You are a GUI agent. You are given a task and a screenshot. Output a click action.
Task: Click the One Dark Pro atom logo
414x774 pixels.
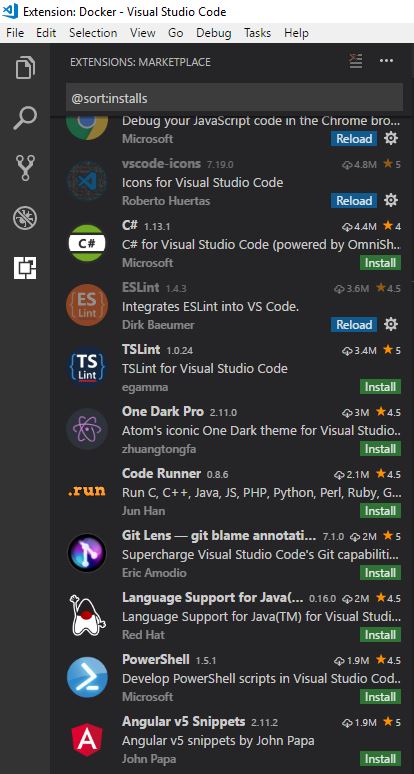tap(87, 429)
